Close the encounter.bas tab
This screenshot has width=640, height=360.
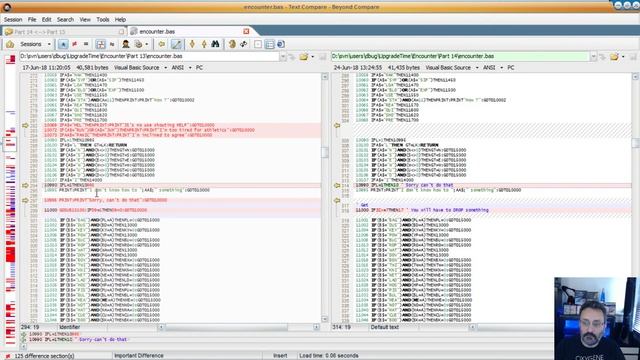246,31
